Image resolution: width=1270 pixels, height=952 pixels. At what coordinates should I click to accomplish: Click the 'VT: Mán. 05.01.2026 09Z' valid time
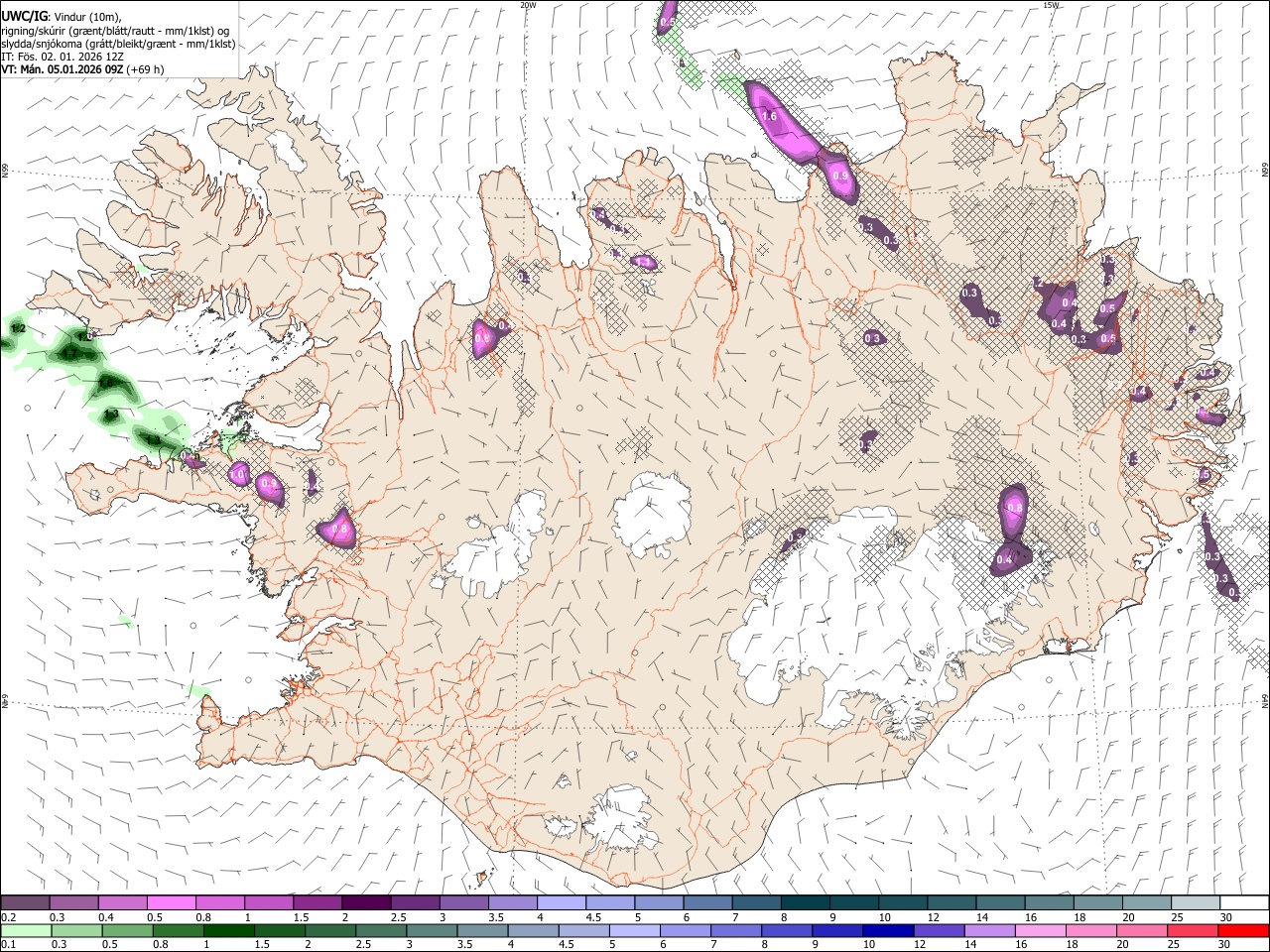63,69
